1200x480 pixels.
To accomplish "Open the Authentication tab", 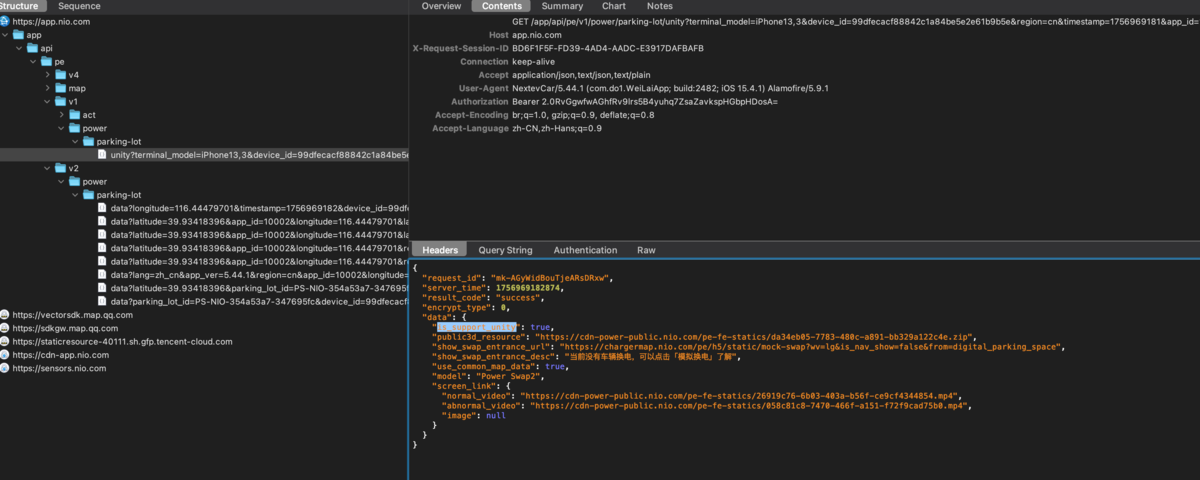I will coord(586,250).
